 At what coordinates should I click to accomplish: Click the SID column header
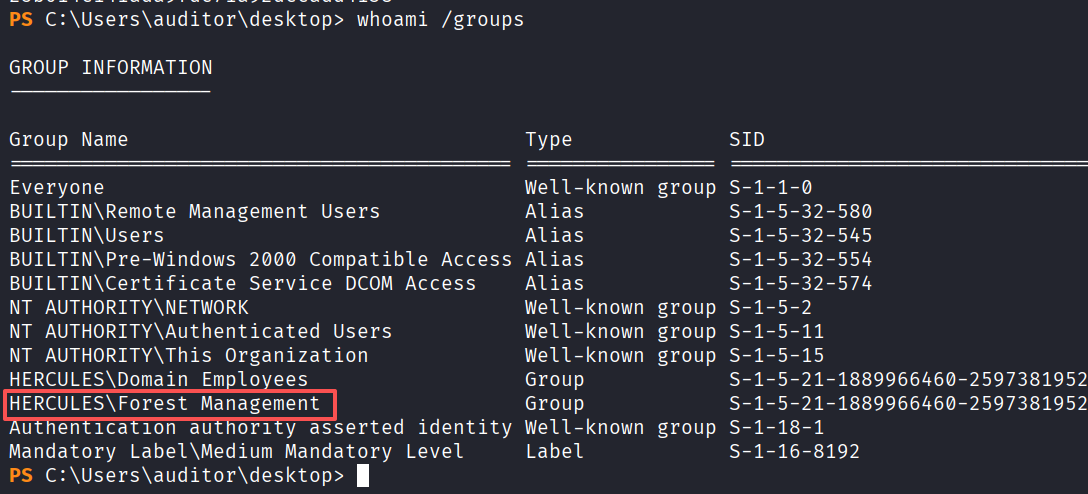tap(747, 140)
